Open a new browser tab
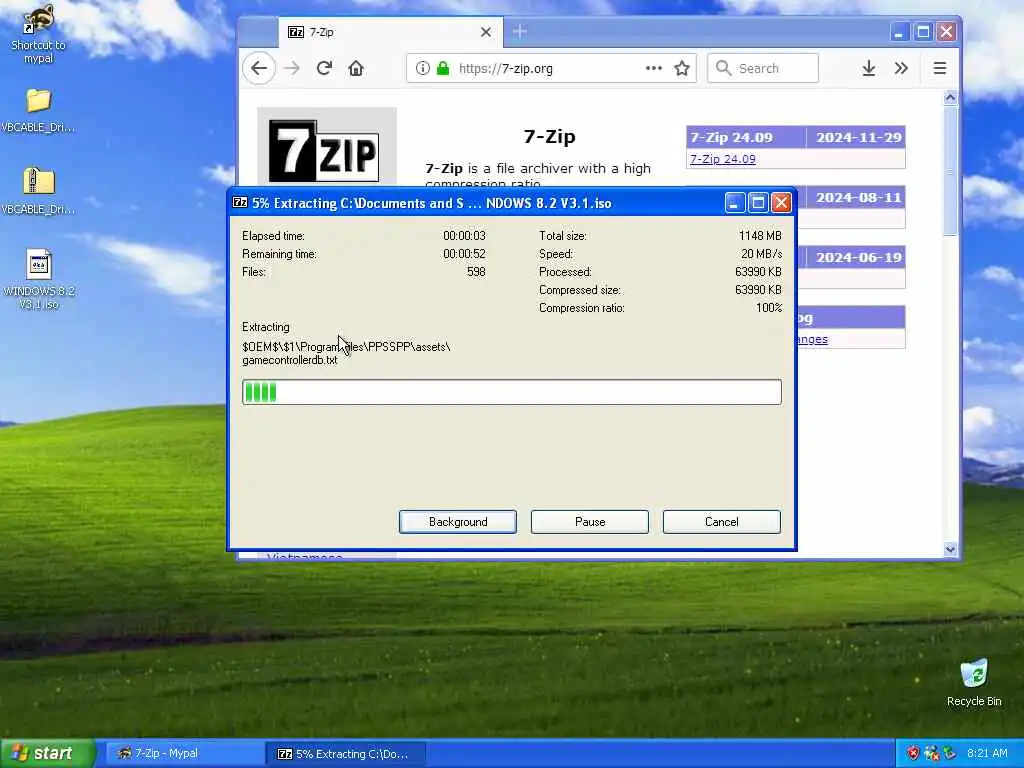 [x=520, y=31]
